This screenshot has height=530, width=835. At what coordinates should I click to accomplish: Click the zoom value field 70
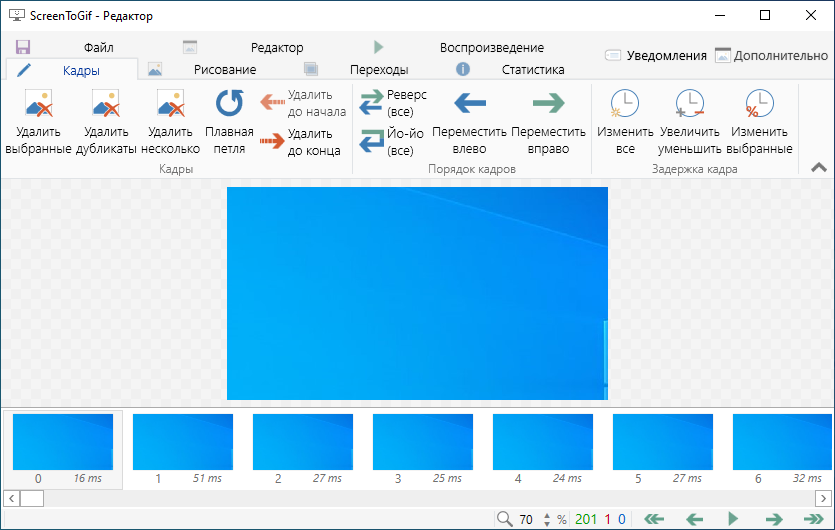point(526,519)
